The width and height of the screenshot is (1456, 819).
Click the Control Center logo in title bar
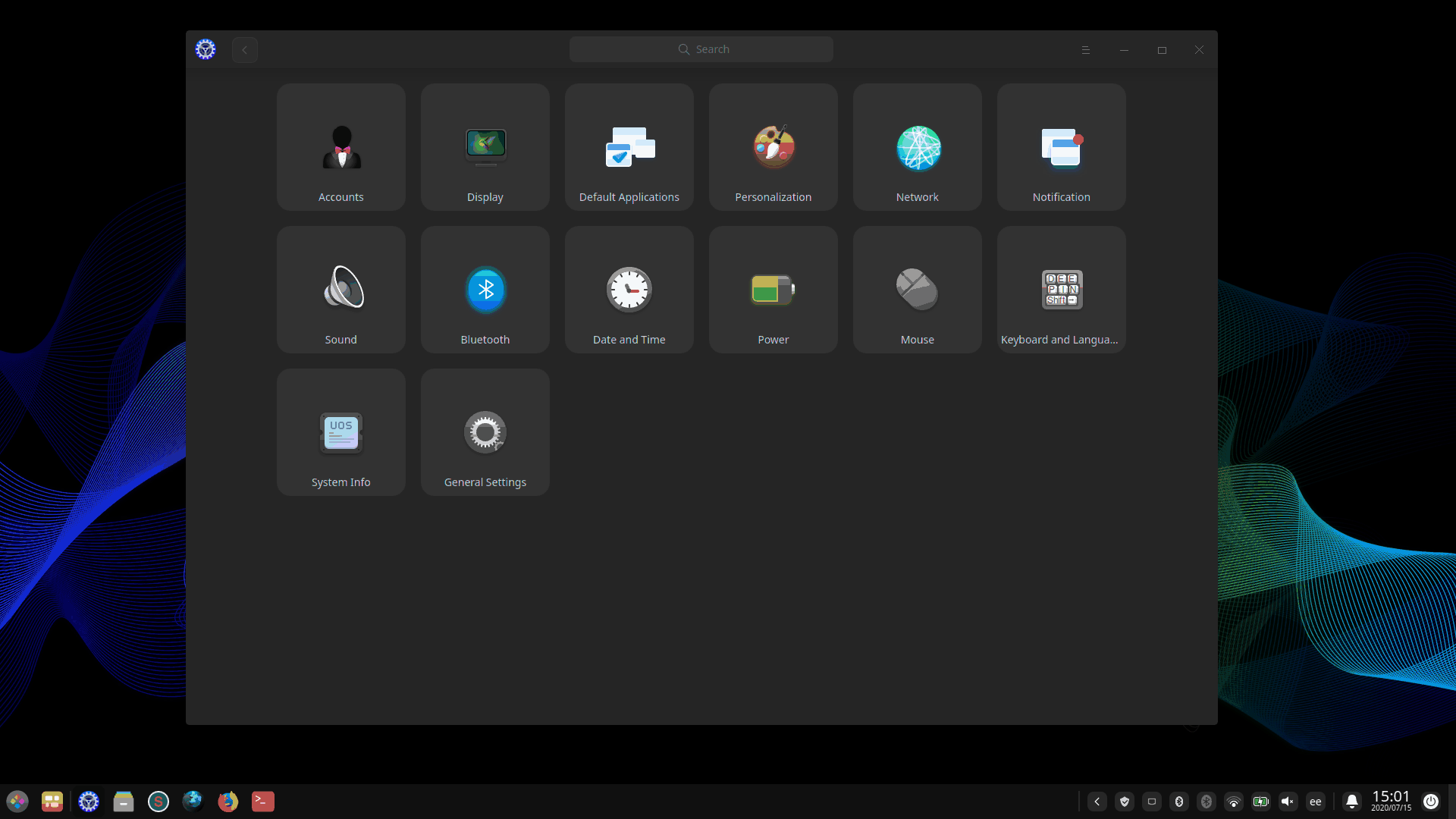(206, 49)
